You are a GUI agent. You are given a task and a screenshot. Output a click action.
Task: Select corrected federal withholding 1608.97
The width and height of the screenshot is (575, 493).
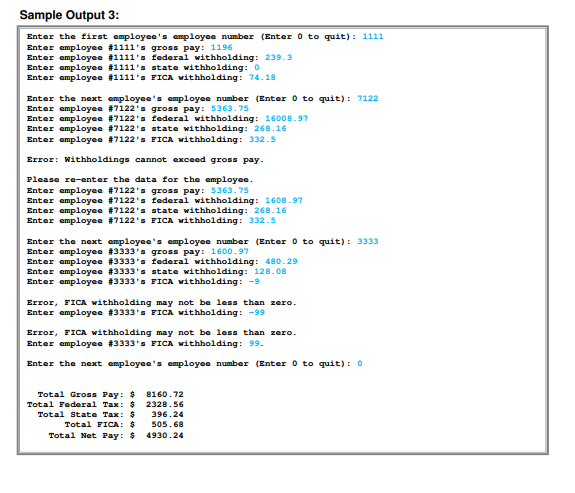[284, 201]
